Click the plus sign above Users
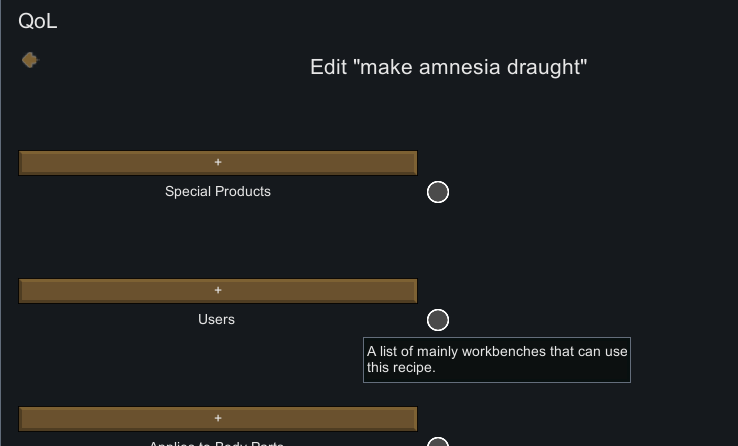 click(218, 290)
